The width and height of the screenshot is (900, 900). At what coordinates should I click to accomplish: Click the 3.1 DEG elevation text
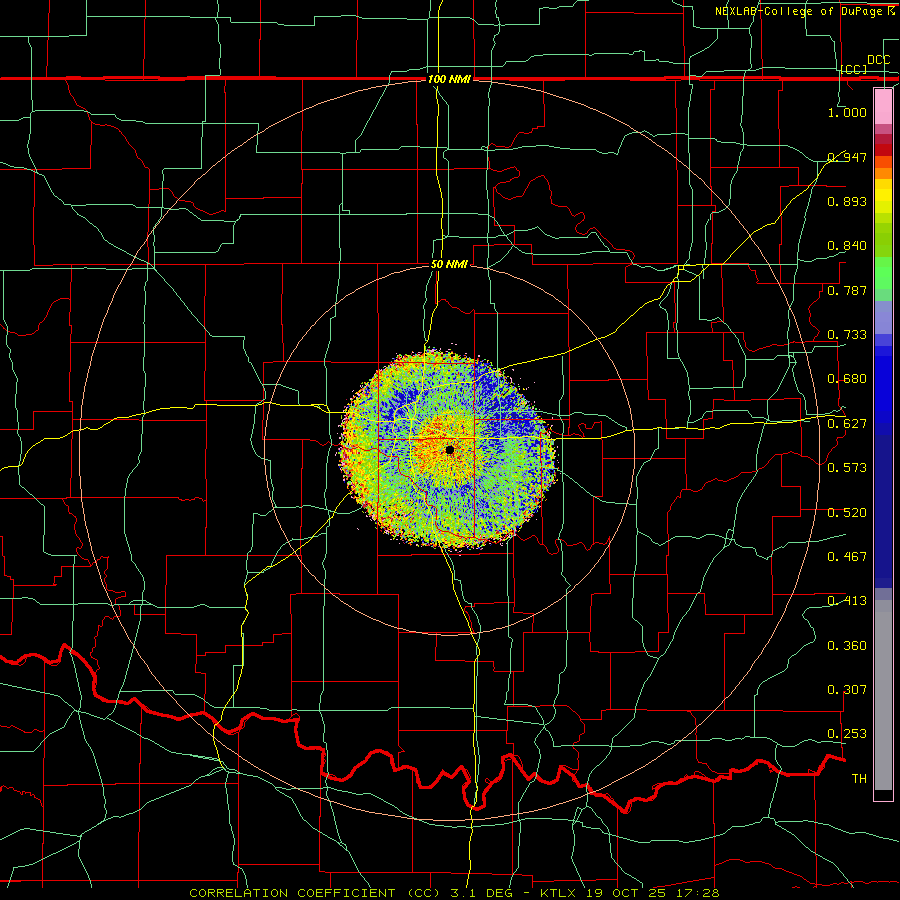pyautogui.click(x=480, y=893)
